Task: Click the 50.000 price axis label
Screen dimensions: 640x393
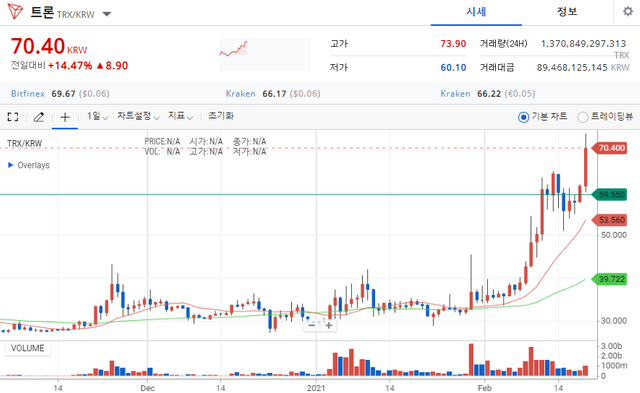Action: (613, 235)
